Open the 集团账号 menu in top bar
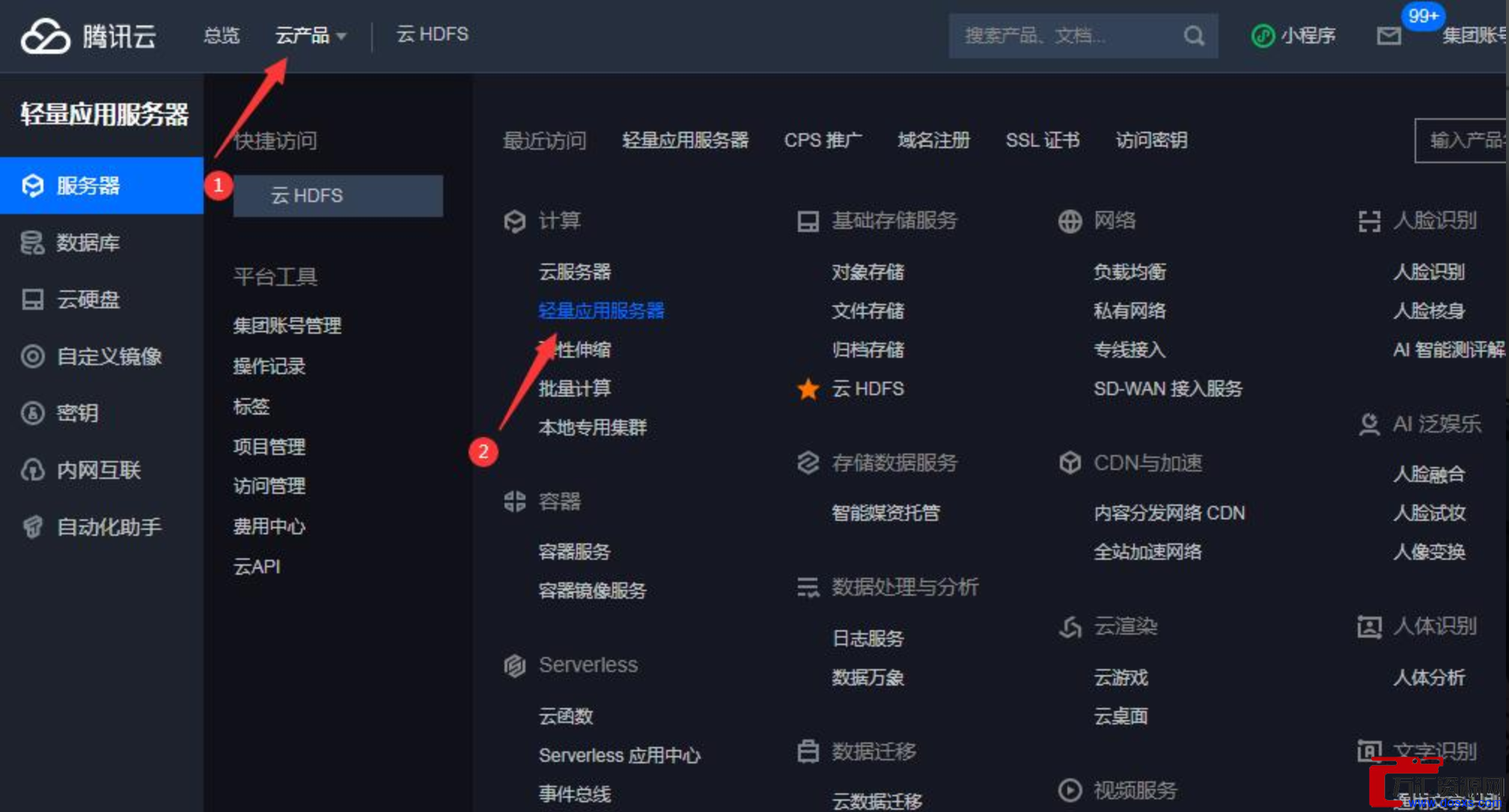The height and width of the screenshot is (812, 1509). click(1475, 35)
